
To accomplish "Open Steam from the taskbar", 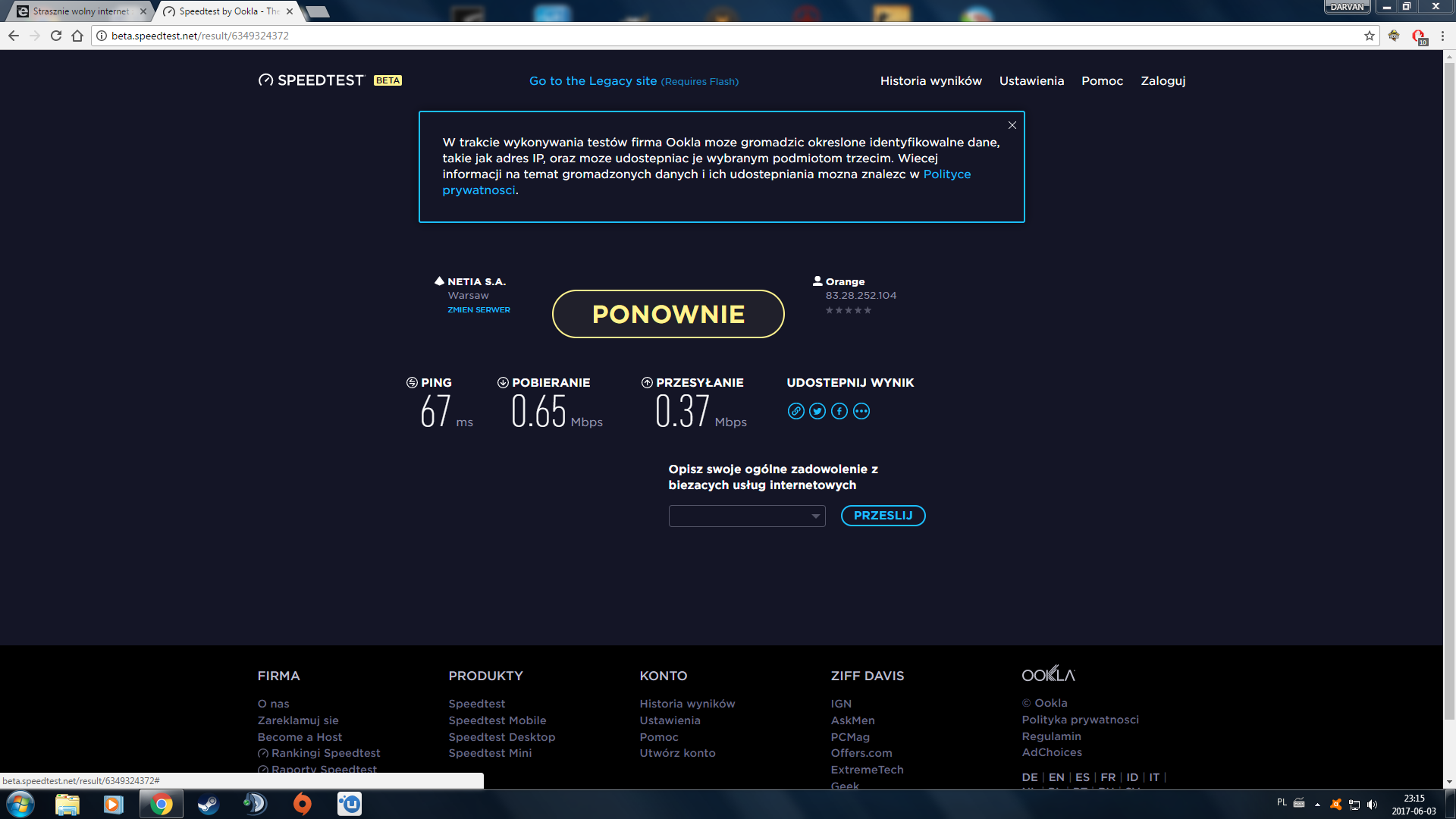I will point(208,804).
